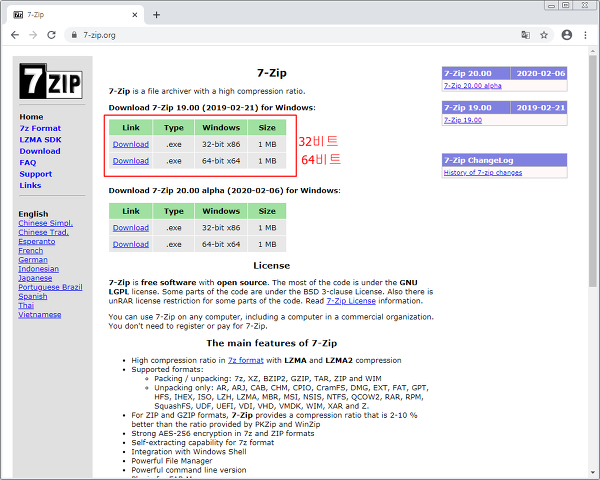This screenshot has height=480, width=600.
Task: Click the 7-Zip logo image
Action: pos(51,81)
